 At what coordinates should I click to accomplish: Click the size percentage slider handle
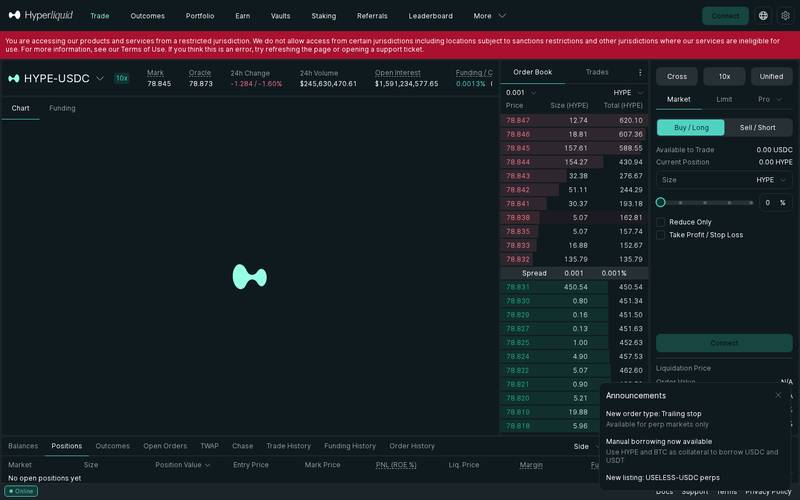[661, 203]
